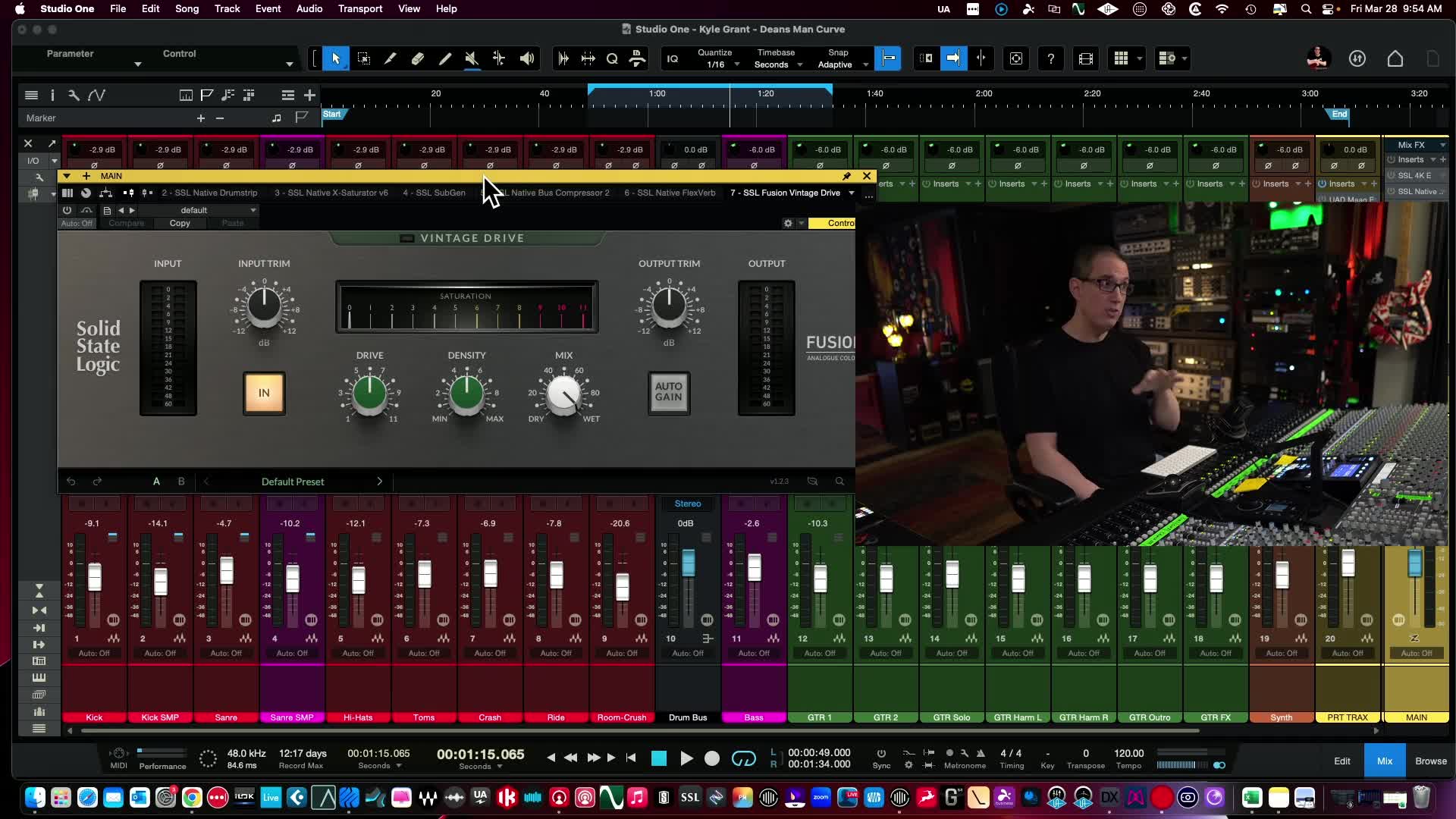This screenshot has width=1456, height=819.
Task: Click the Stop transport button
Action: point(659,758)
